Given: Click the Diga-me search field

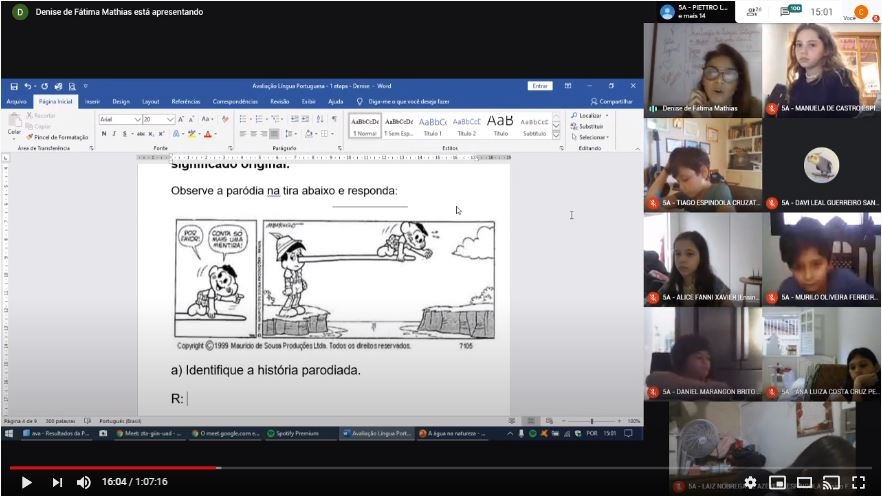Looking at the screenshot, I should click(403, 102).
